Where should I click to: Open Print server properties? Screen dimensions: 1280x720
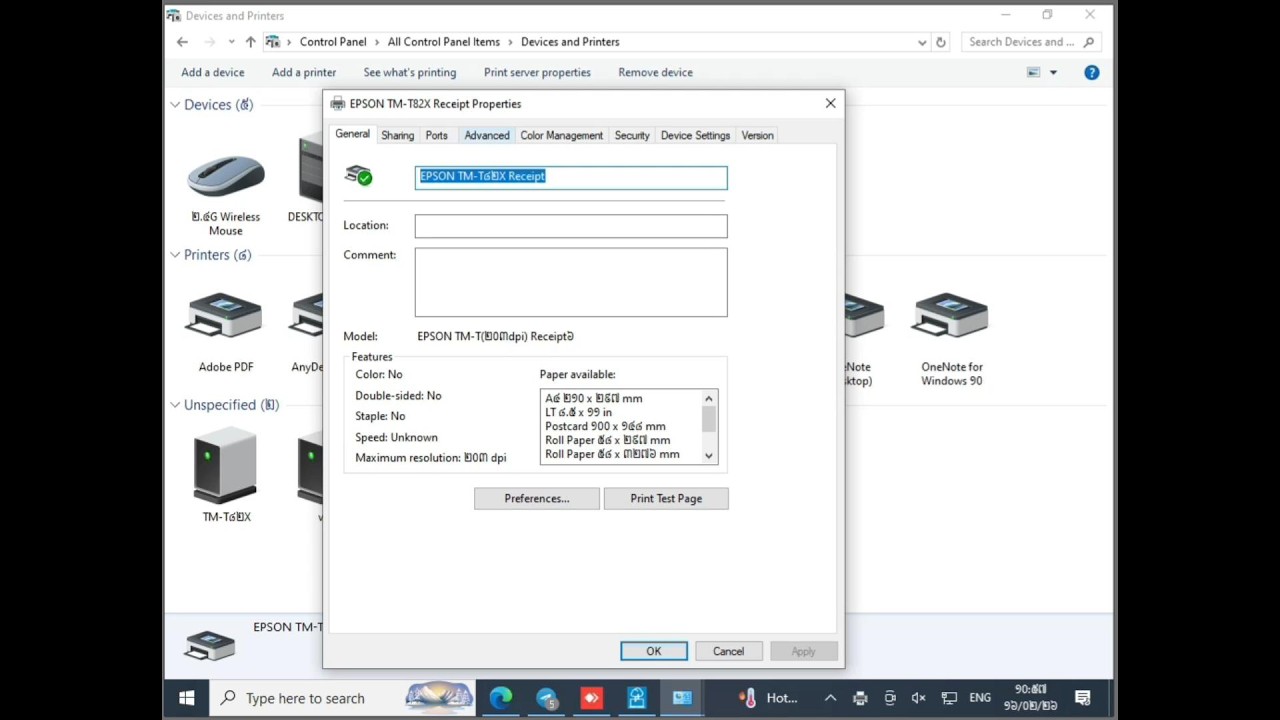[537, 72]
